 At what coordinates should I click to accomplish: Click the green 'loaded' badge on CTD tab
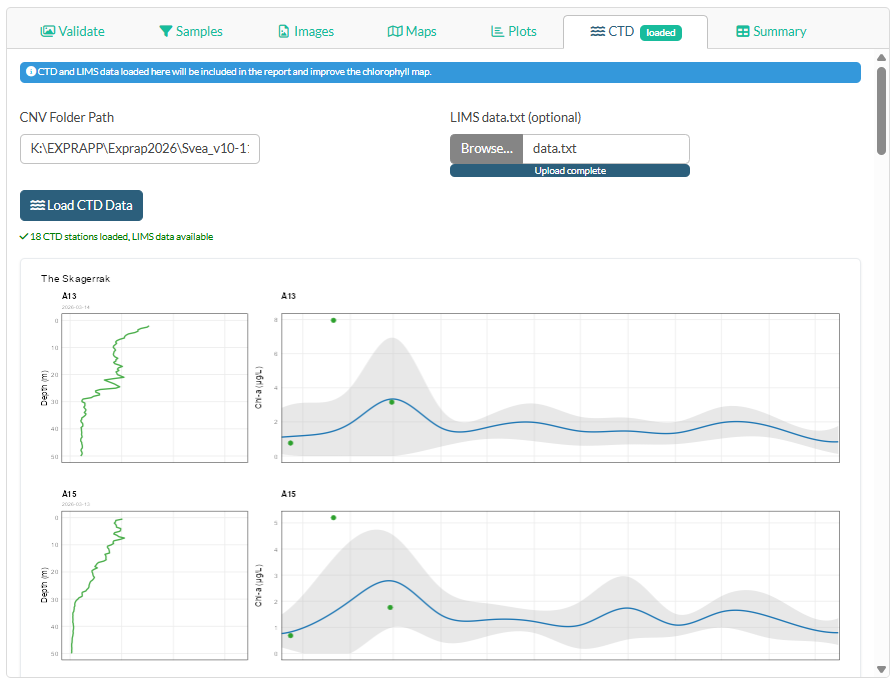tap(660, 32)
